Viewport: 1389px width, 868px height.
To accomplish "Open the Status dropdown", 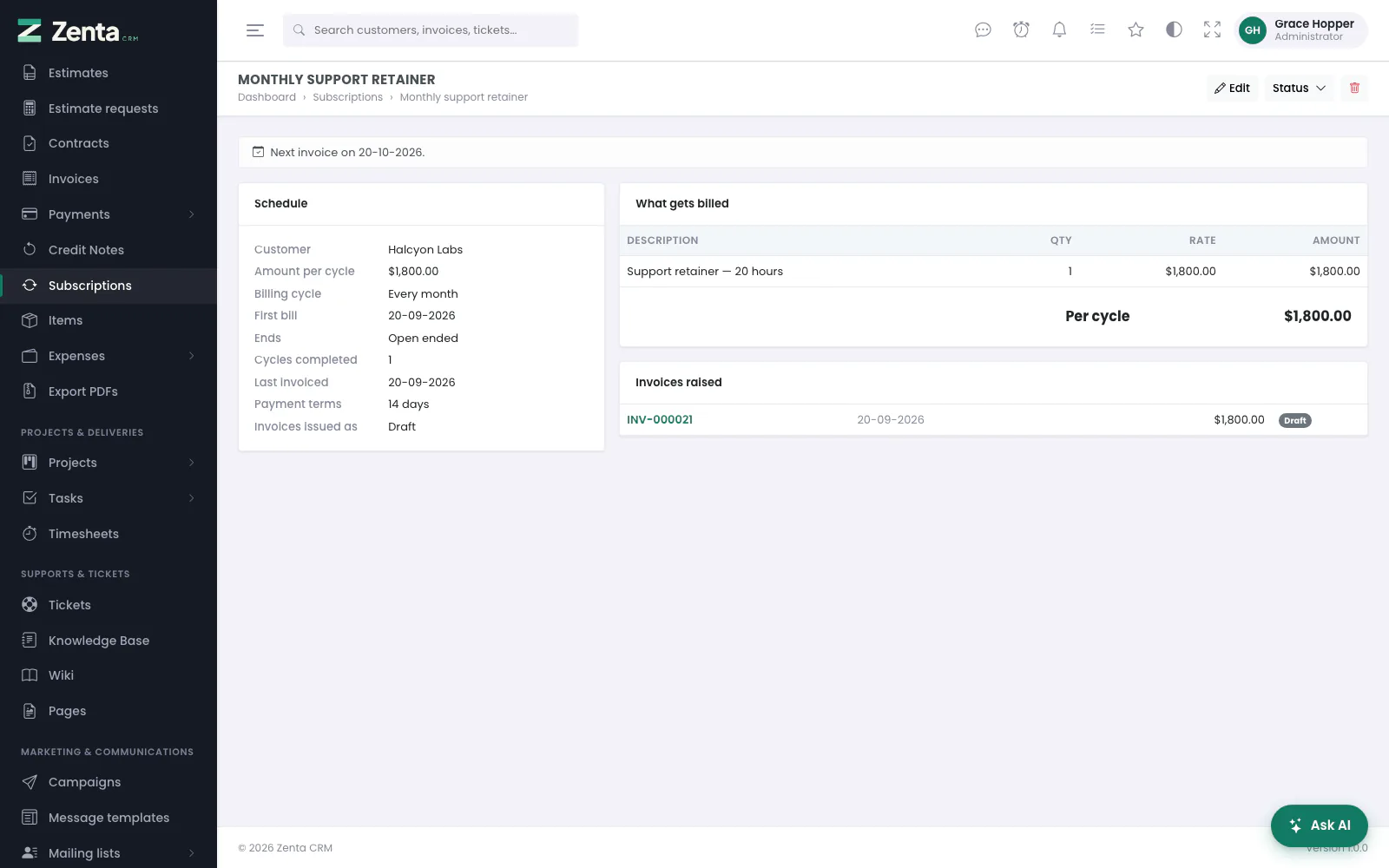I will point(1299,88).
